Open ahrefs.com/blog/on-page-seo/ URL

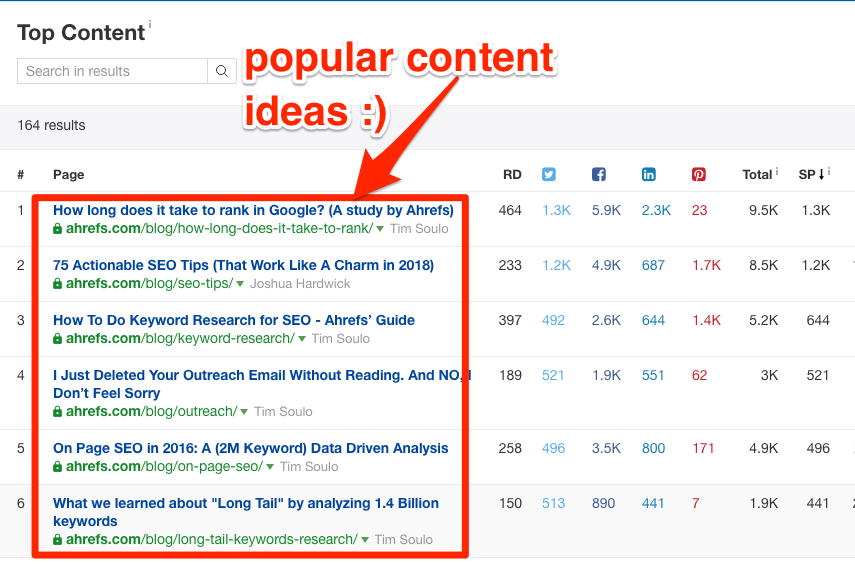coord(165,467)
